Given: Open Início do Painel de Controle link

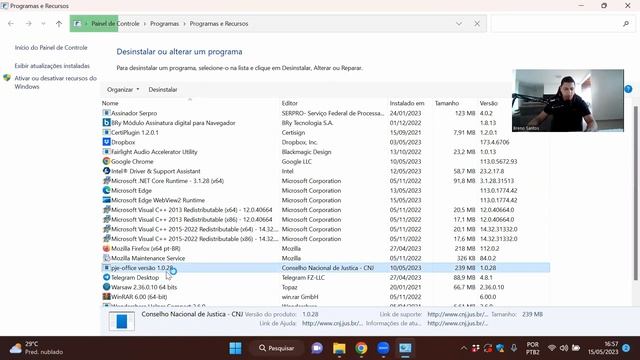Looking at the screenshot, I should (51, 47).
